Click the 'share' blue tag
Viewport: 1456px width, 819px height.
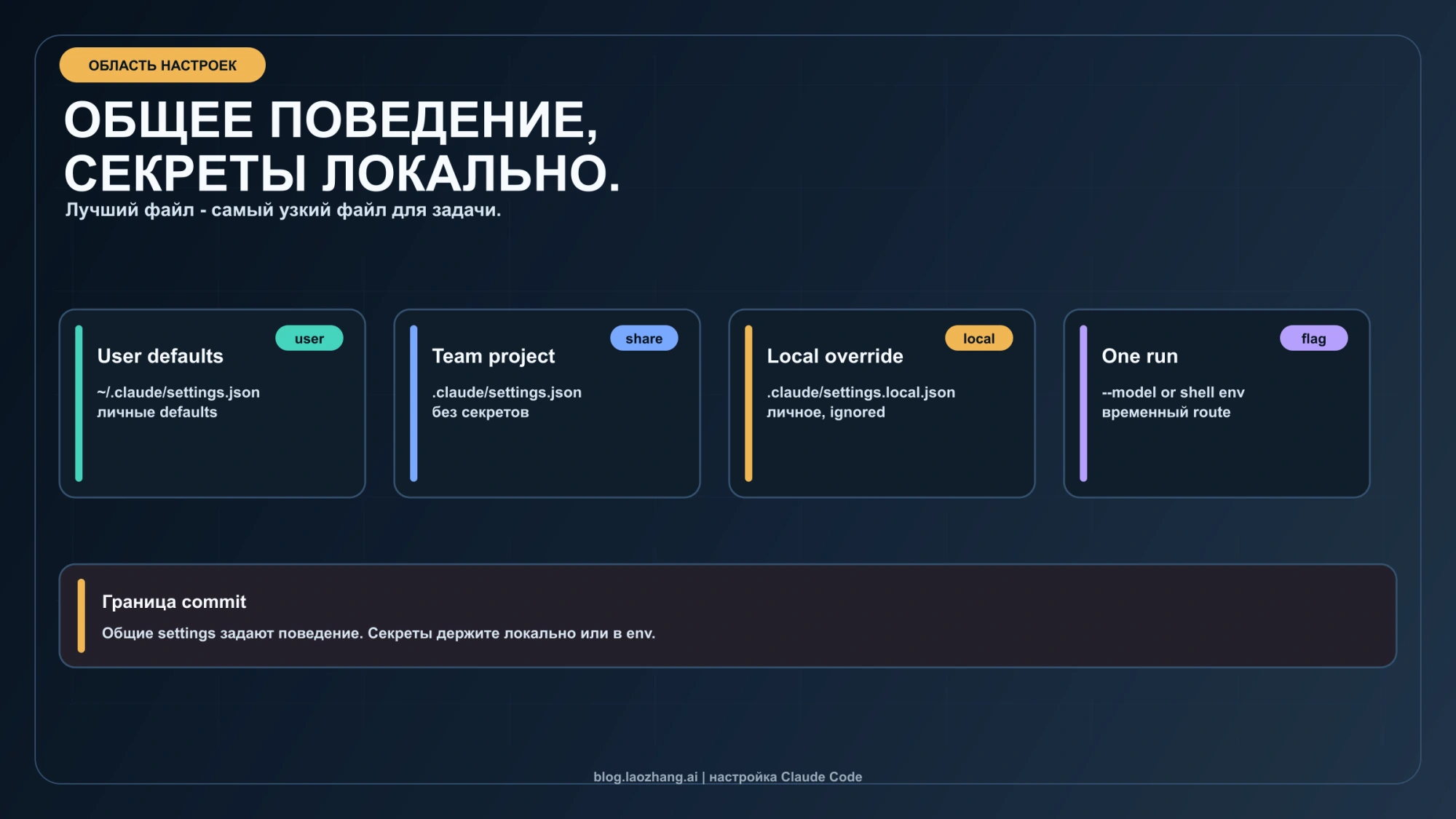tap(644, 338)
